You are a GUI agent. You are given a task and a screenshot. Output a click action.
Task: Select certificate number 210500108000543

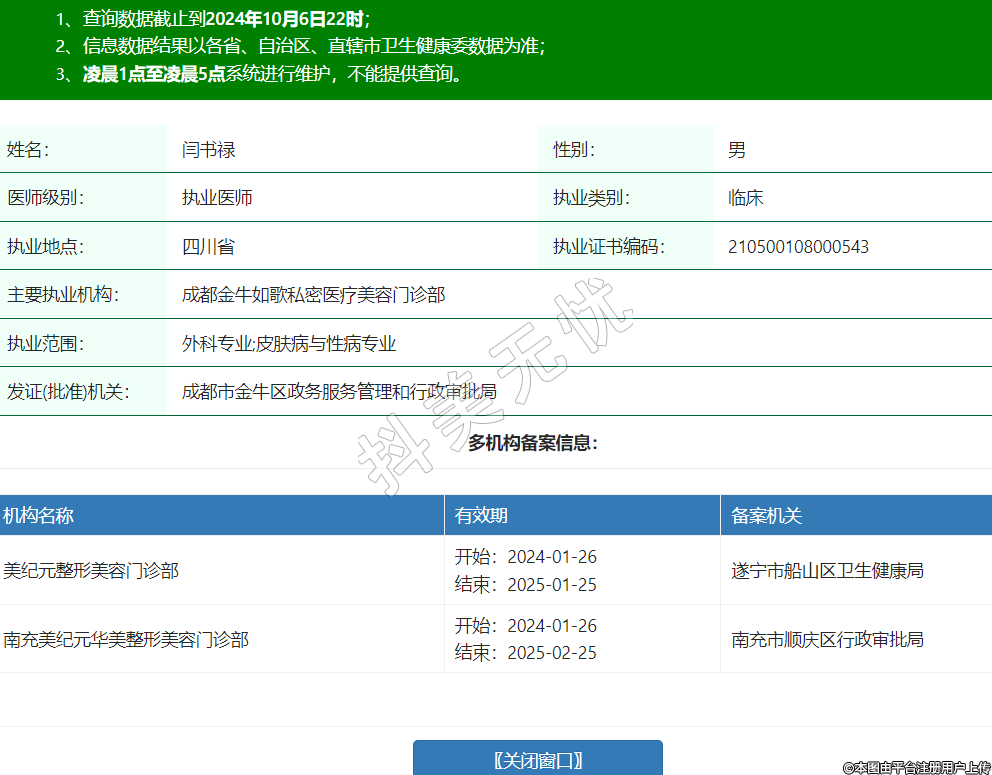(798, 247)
